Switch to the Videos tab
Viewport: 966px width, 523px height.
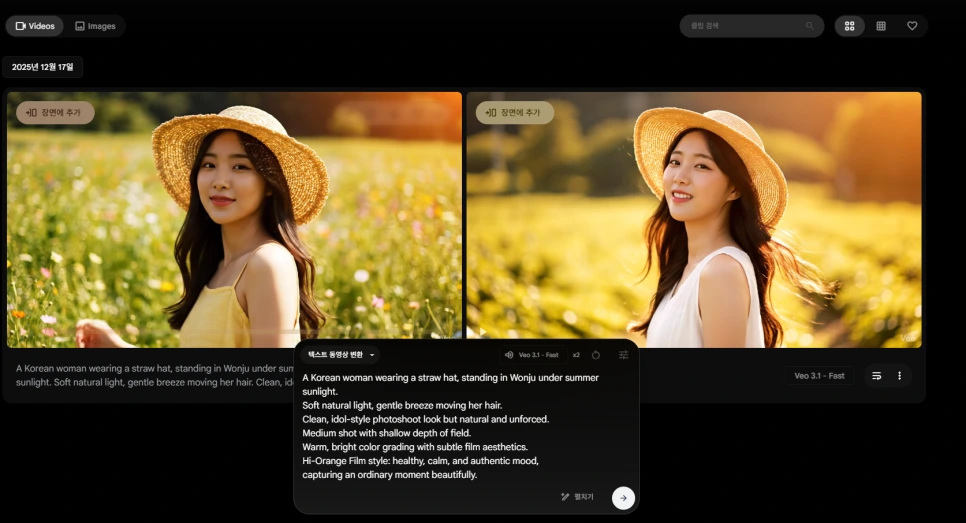[35, 26]
